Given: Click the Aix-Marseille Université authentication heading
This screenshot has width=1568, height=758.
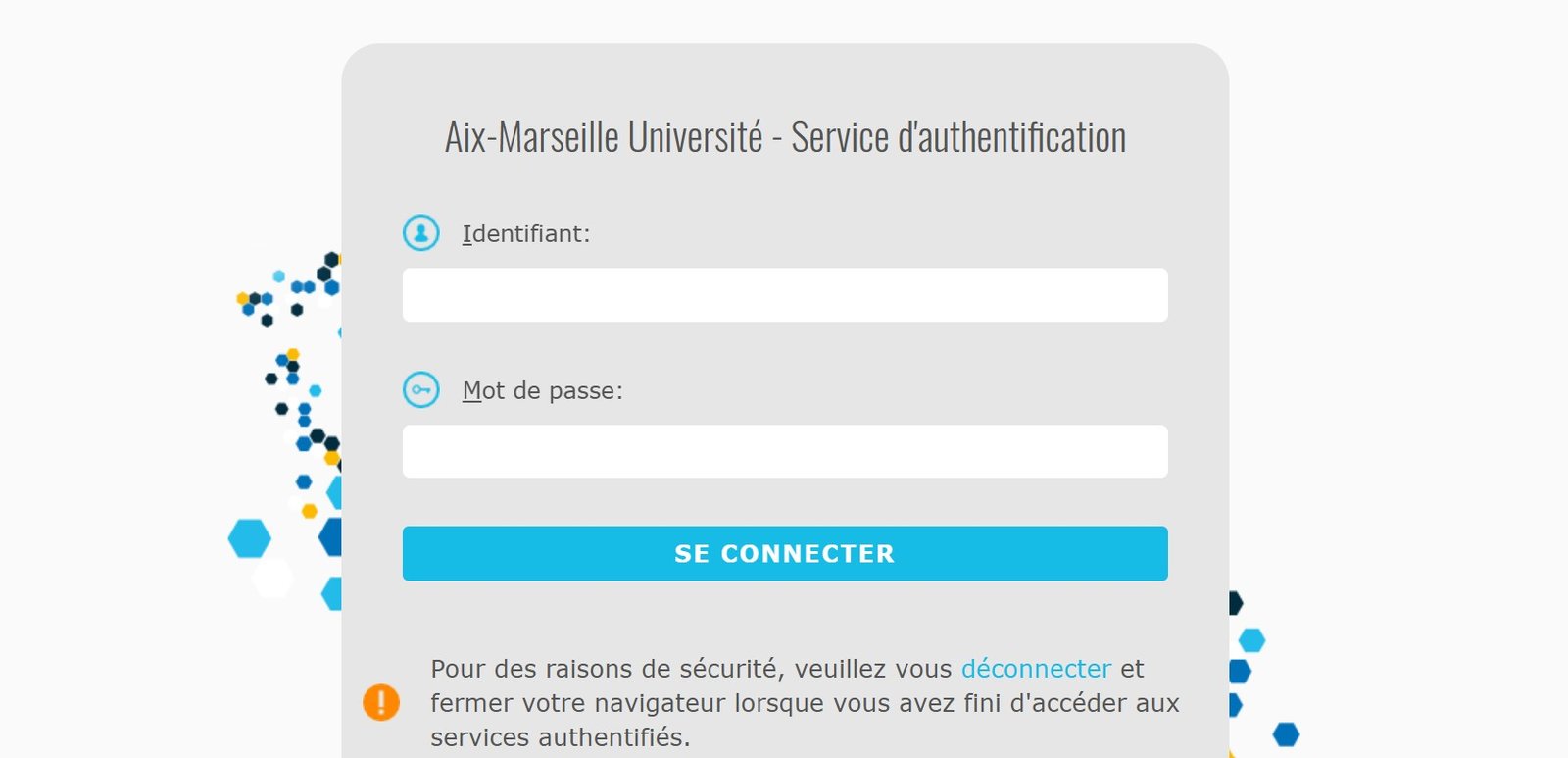Looking at the screenshot, I should tap(785, 137).
